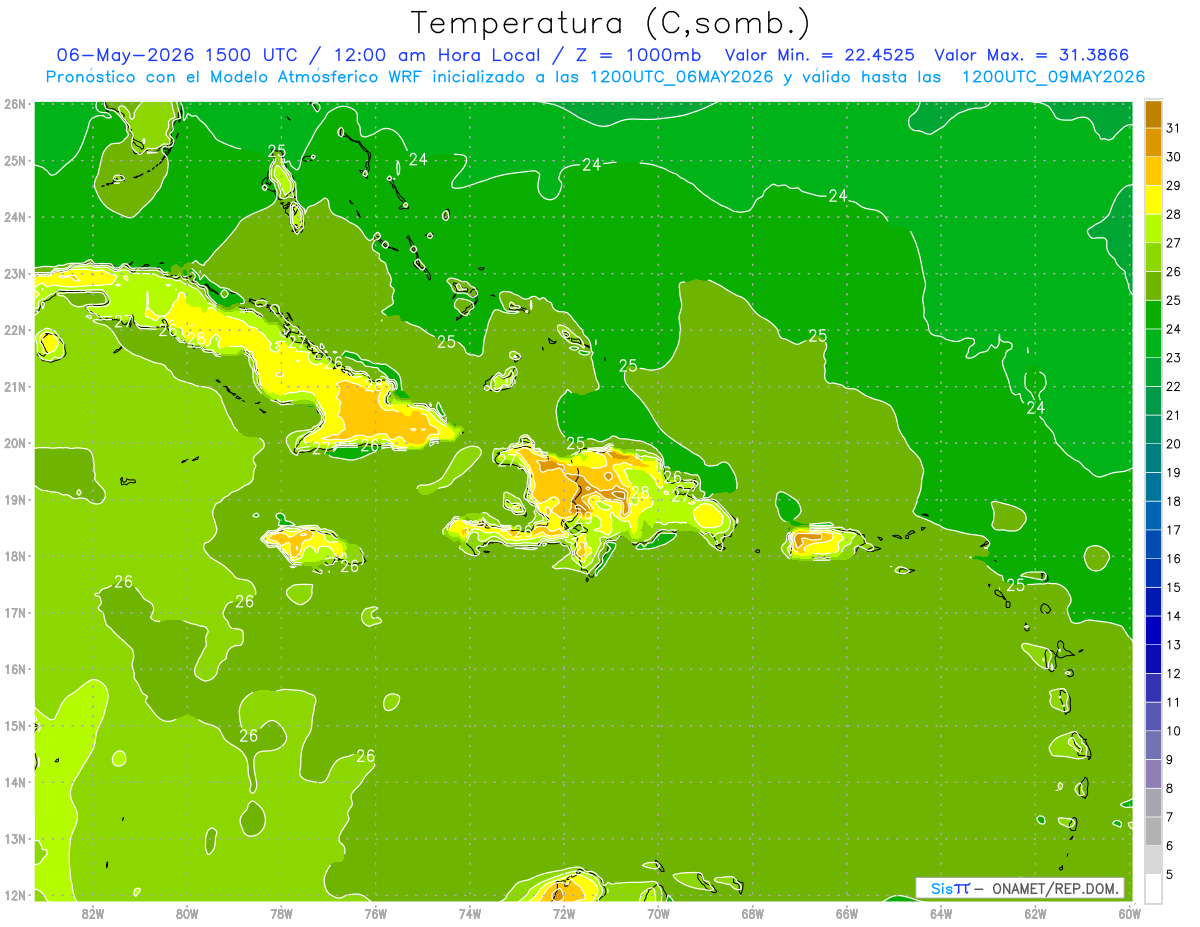This screenshot has height=927, width=1200.
Task: Click the 82W longitude axis label
Action: click(93, 913)
